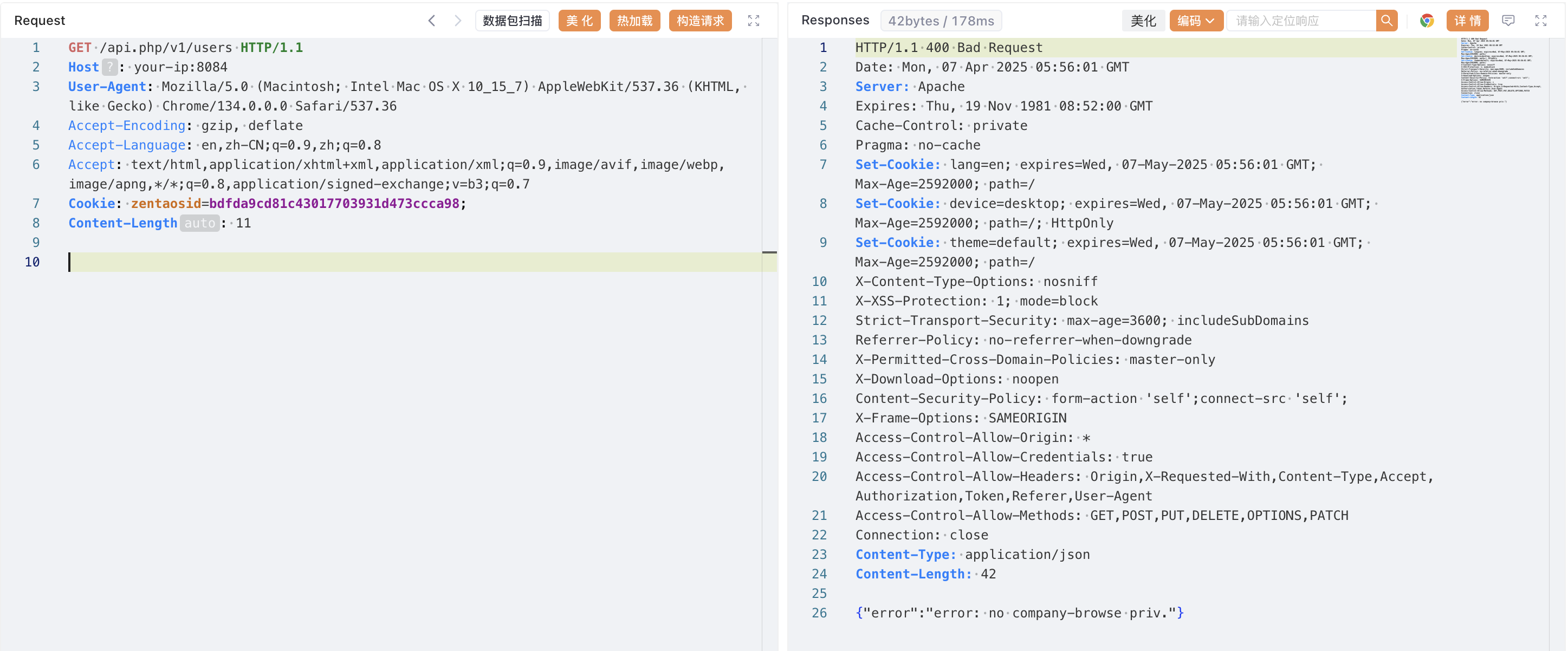Click the 42bytes / 178ms response stats badge
1568x651 pixels.
[941, 21]
